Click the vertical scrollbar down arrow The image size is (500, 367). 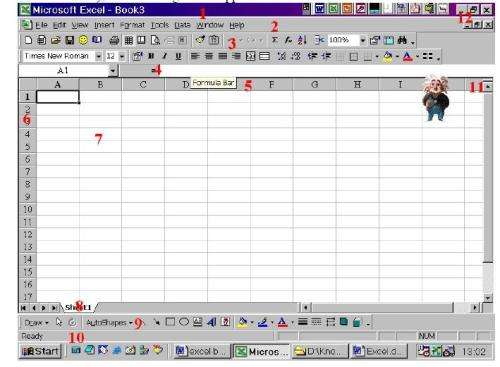(488, 298)
